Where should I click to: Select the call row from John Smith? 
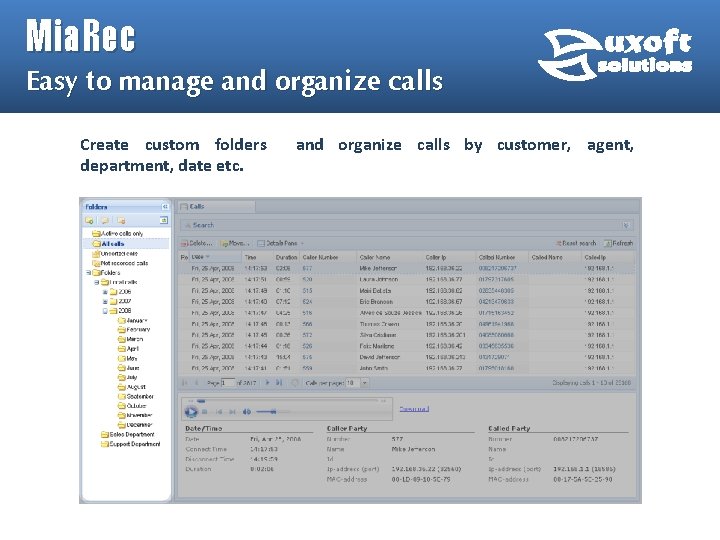[406, 368]
